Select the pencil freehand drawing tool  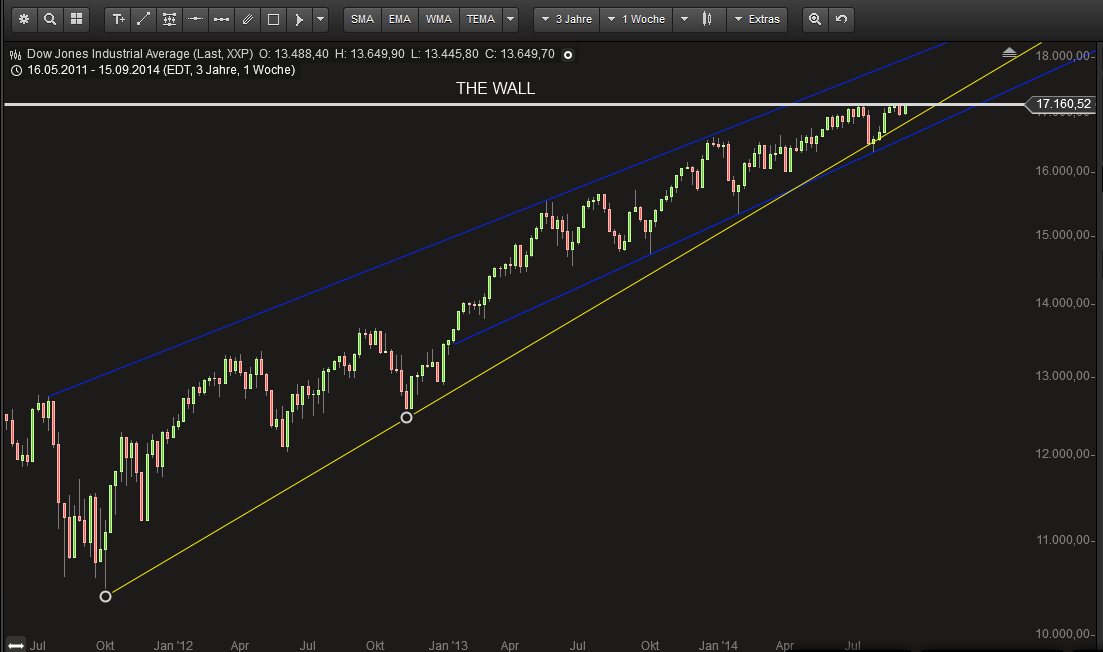click(247, 19)
